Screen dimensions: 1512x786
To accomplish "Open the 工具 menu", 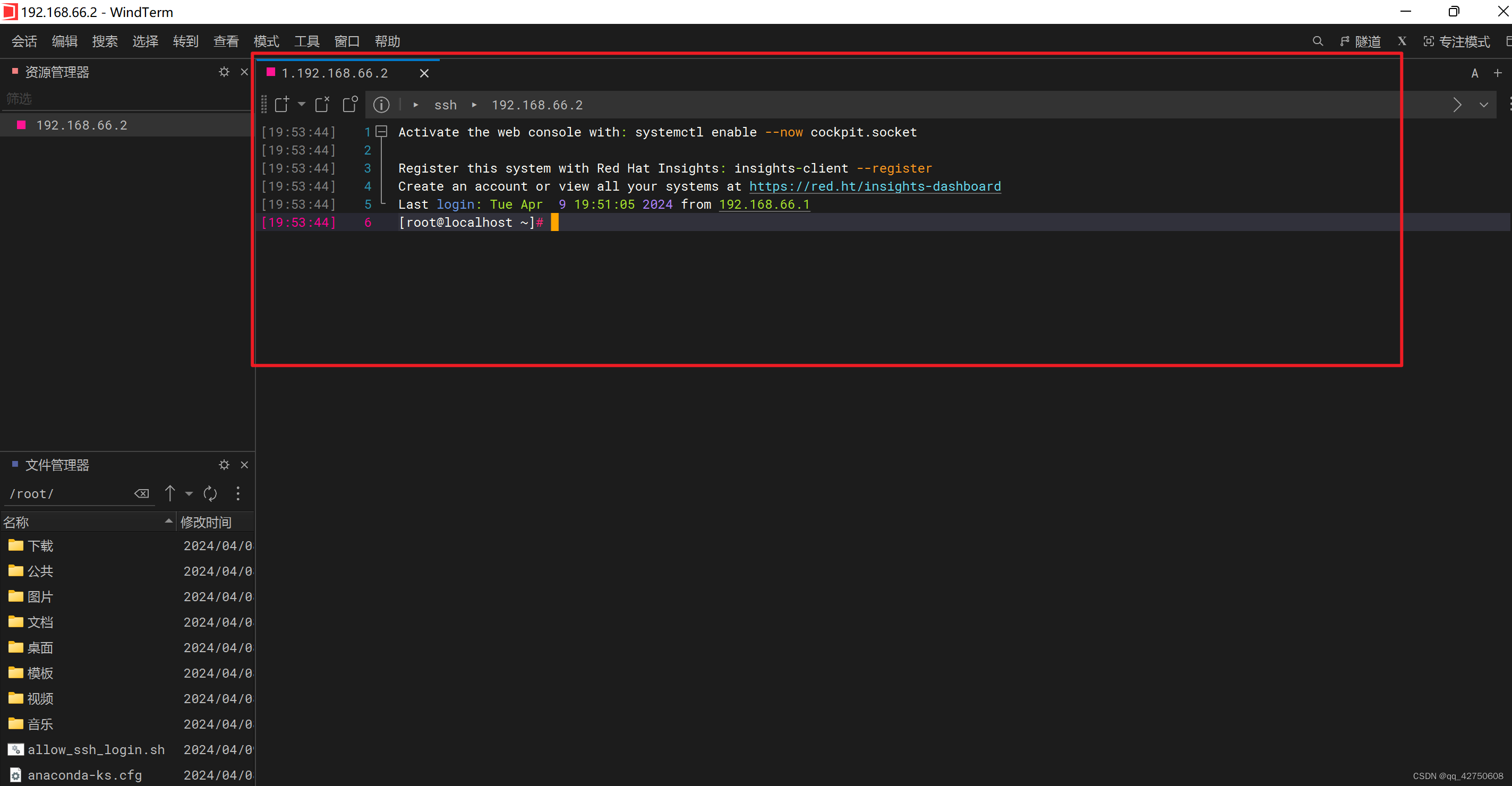I will click(307, 41).
